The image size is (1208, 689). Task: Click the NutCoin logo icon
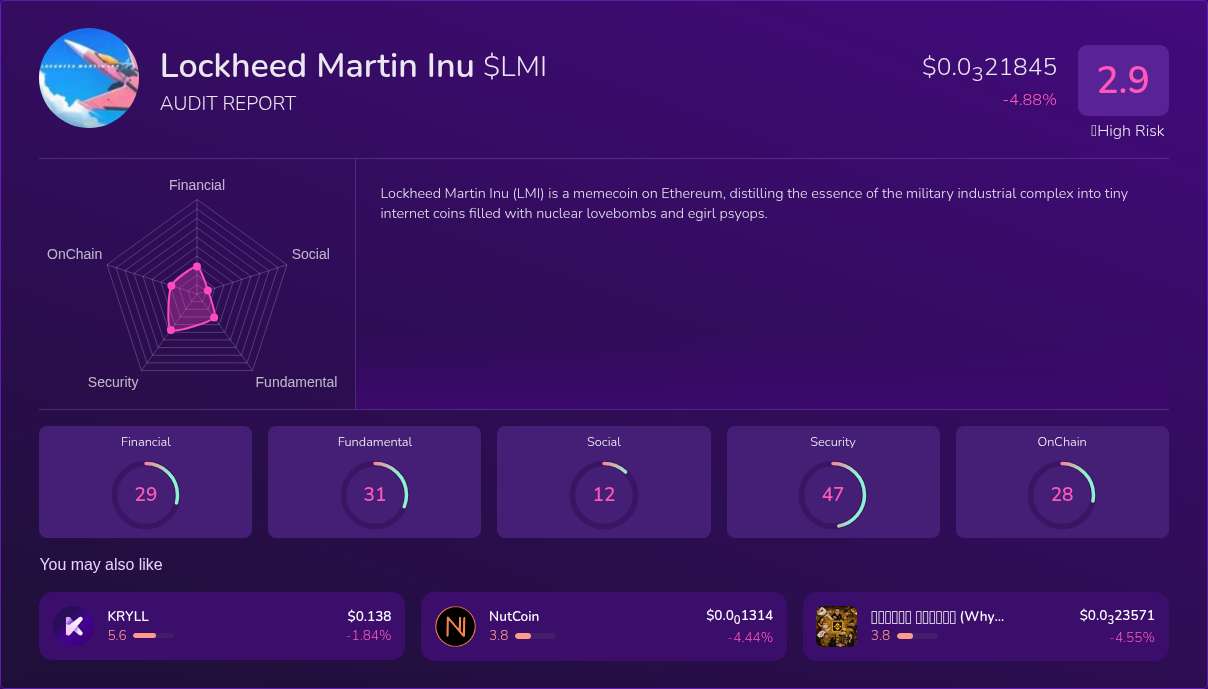(x=456, y=627)
